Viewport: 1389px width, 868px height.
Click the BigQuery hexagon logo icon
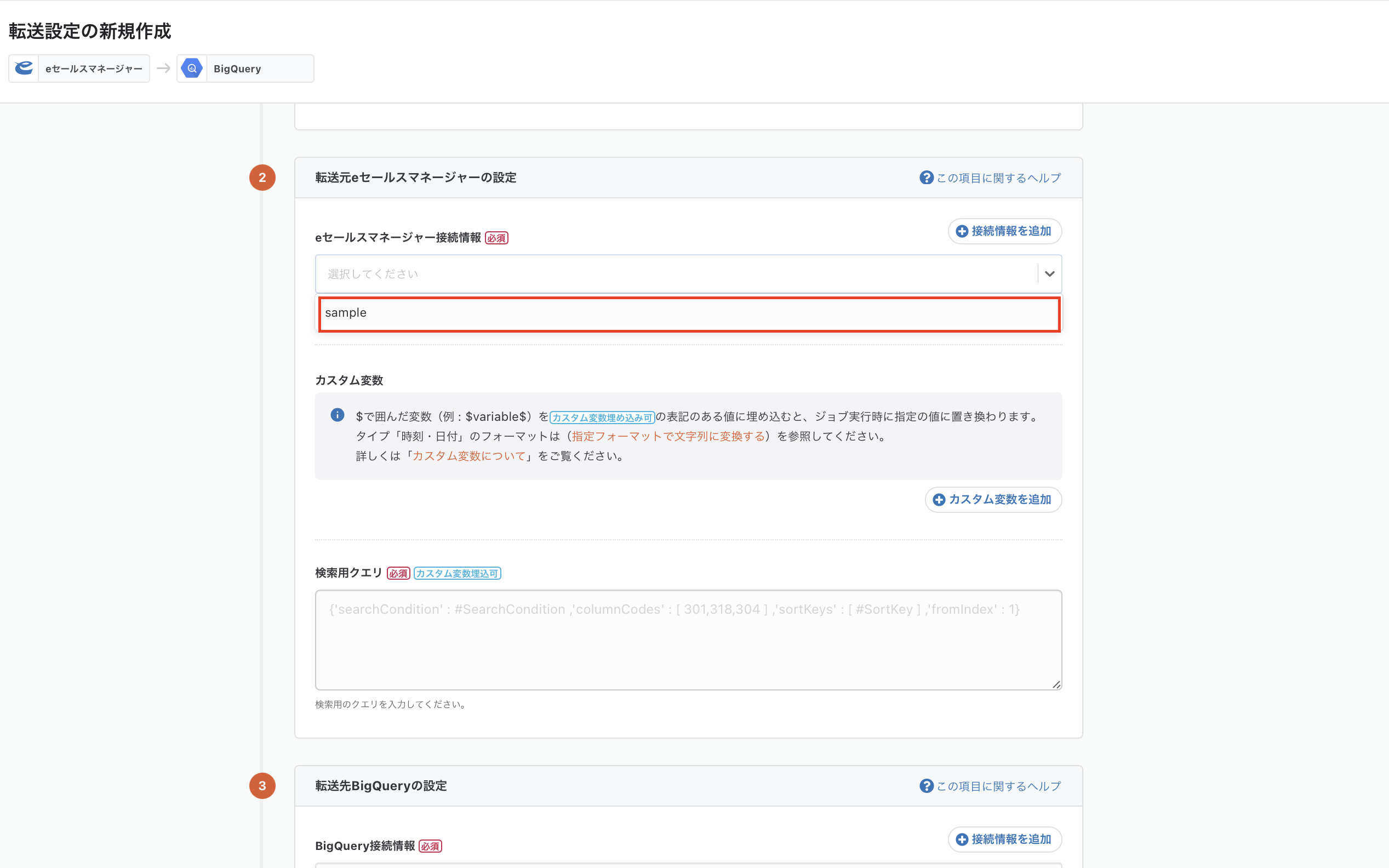click(192, 68)
